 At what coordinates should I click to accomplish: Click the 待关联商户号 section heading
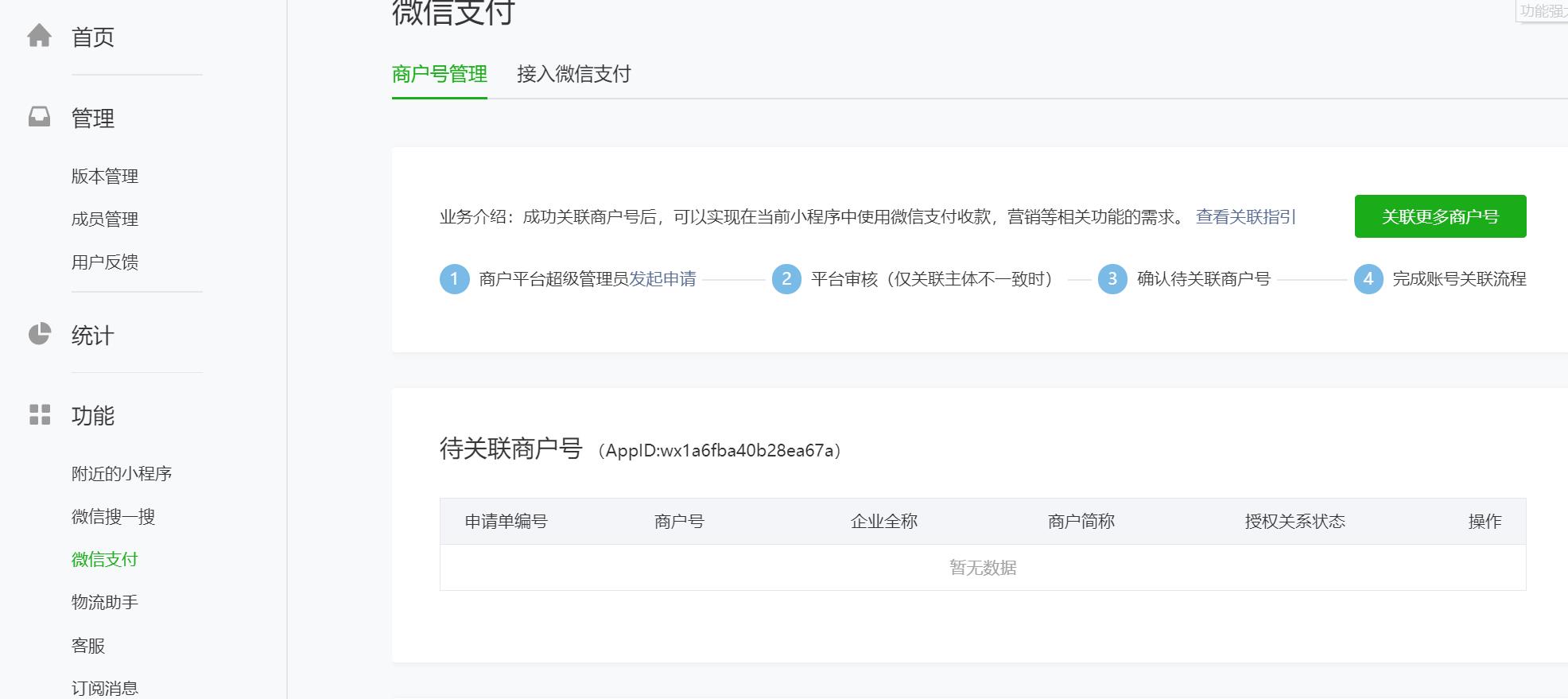pos(511,449)
